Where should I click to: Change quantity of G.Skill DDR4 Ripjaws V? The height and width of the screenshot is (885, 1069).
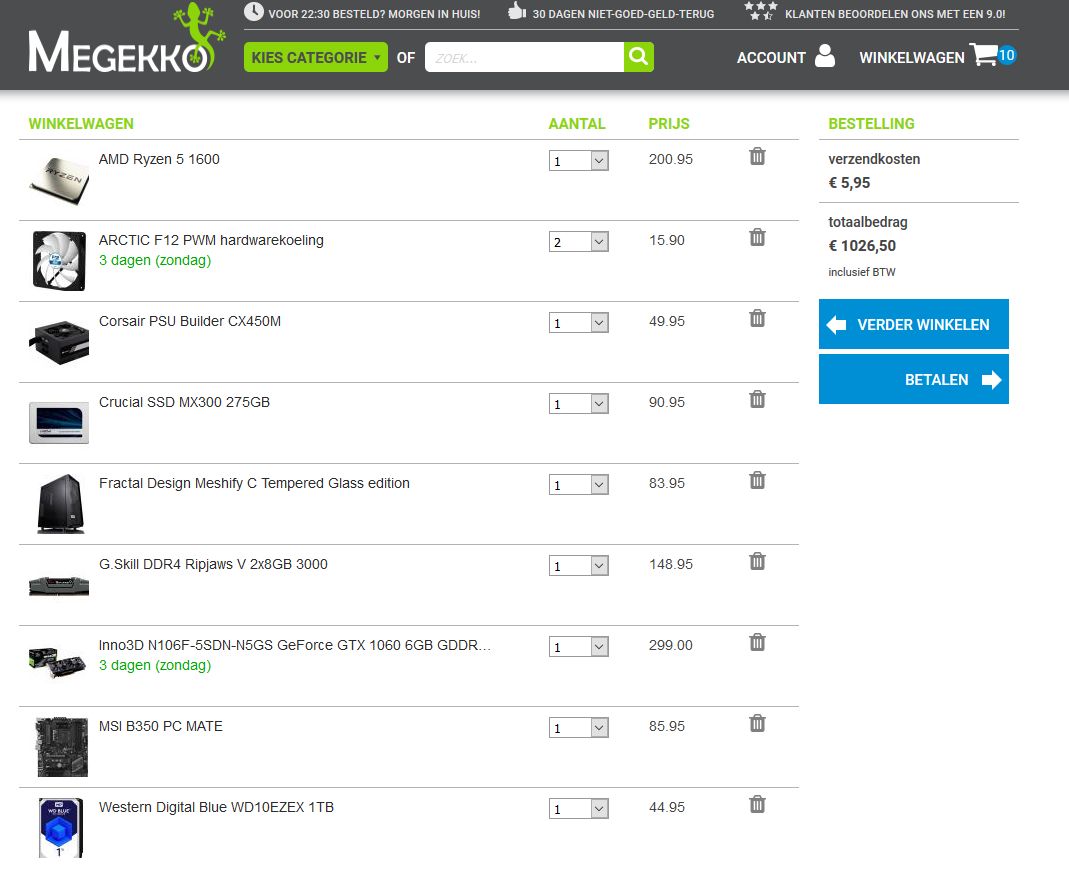click(x=579, y=566)
